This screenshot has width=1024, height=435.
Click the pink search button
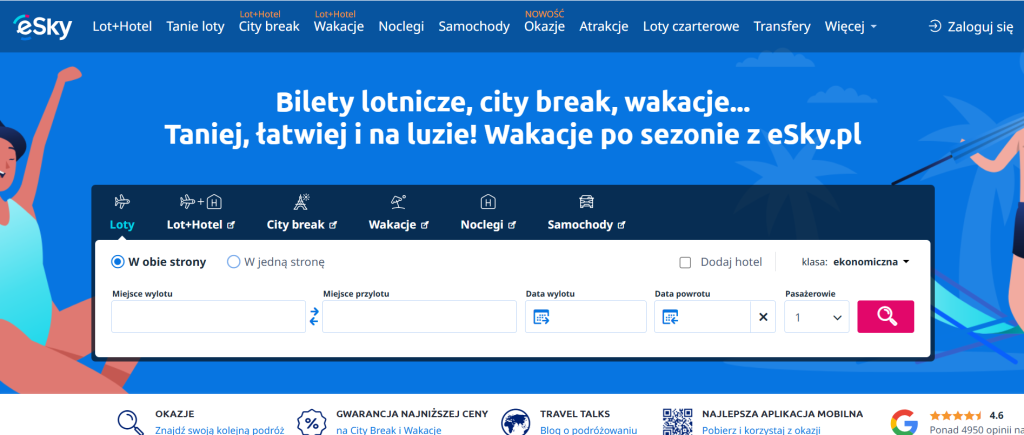pyautogui.click(x=886, y=317)
